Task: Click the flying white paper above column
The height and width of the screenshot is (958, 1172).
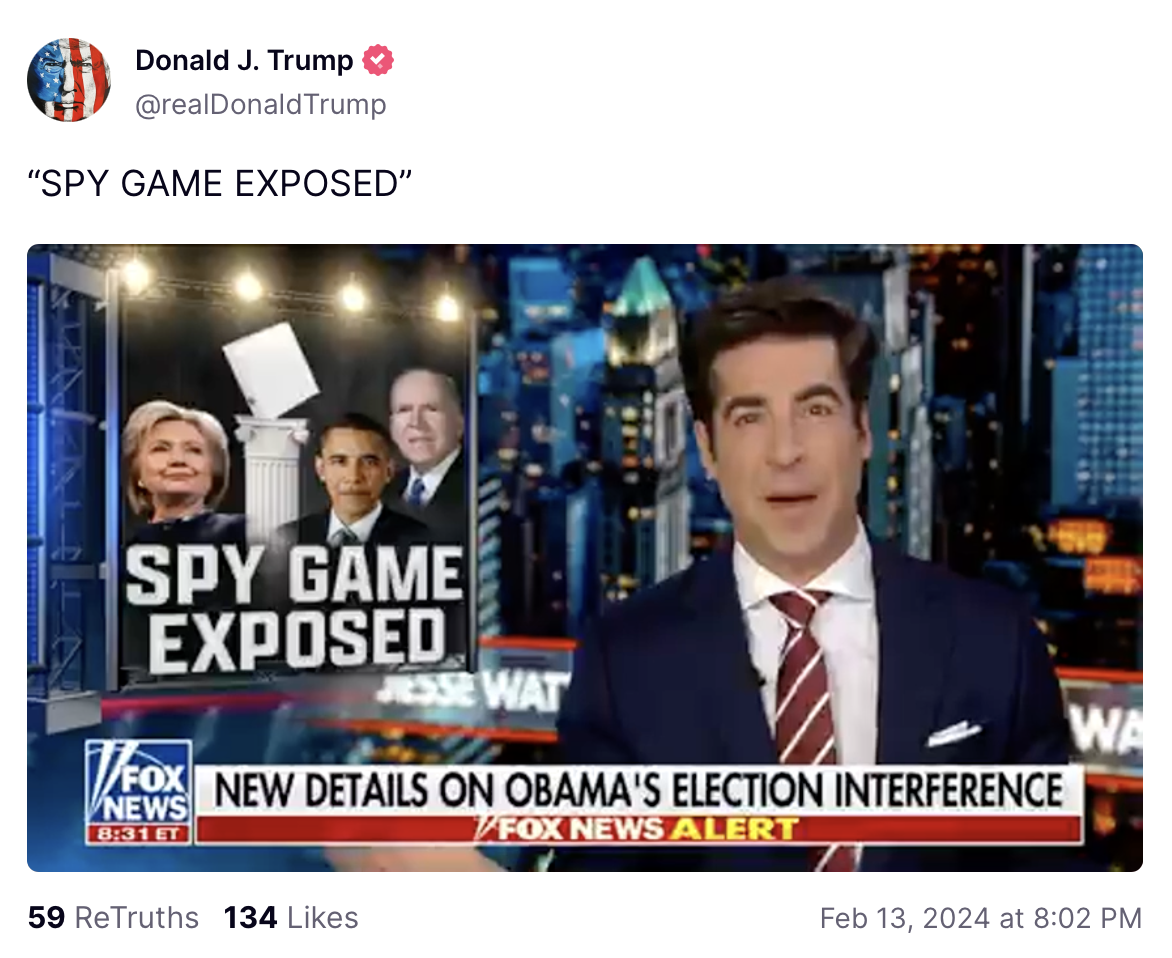Action: (271, 370)
